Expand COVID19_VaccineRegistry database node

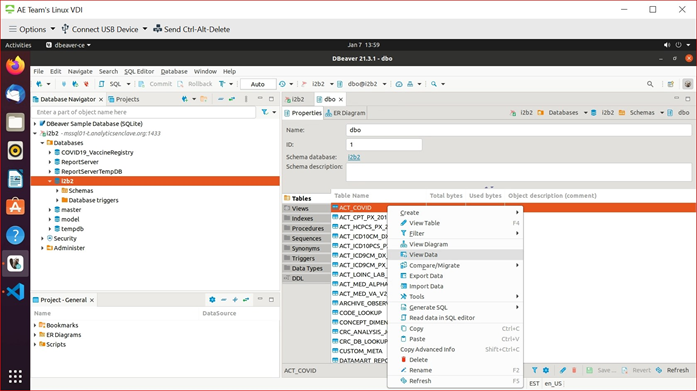(50, 152)
